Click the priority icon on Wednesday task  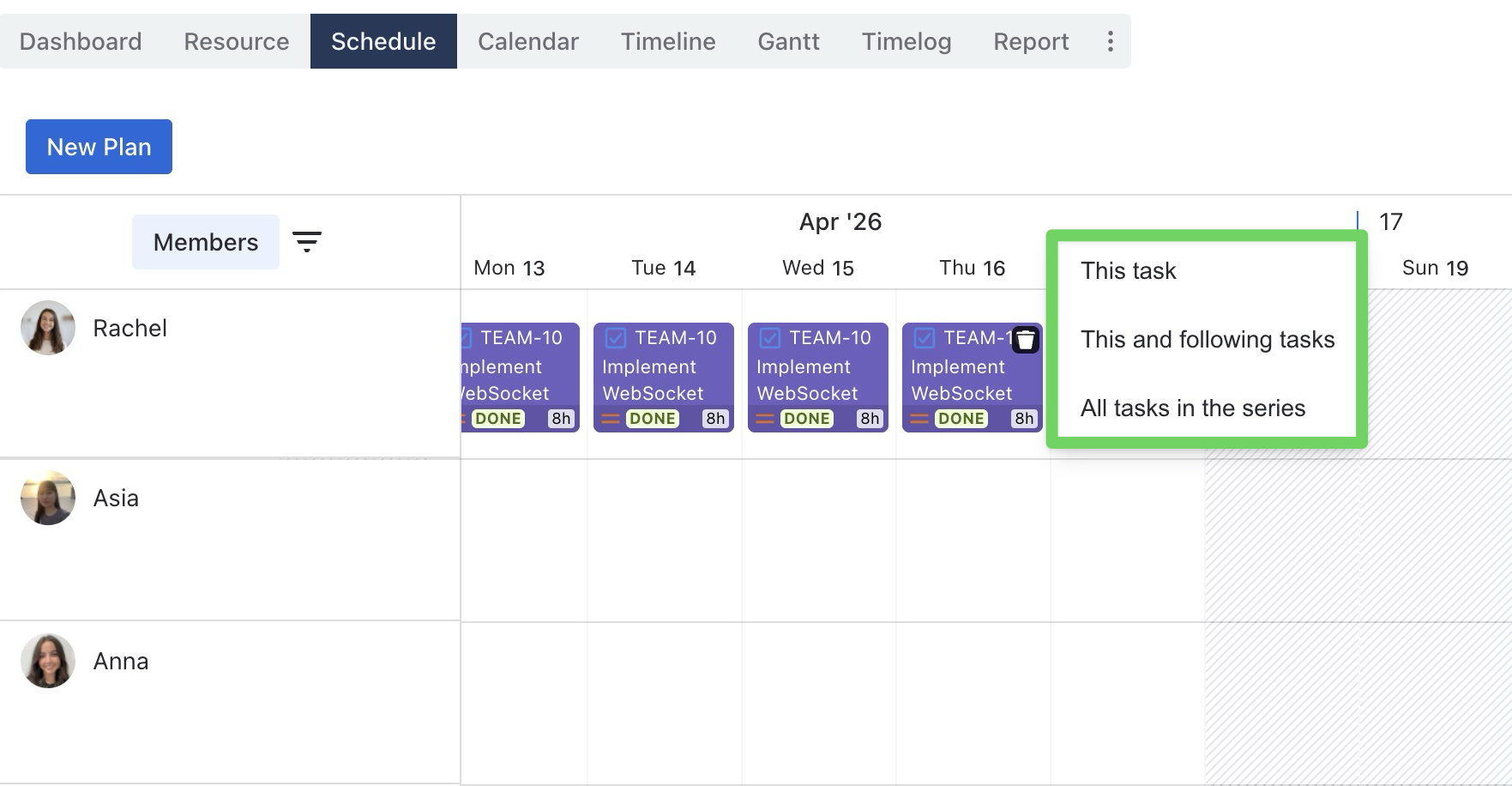(x=765, y=419)
